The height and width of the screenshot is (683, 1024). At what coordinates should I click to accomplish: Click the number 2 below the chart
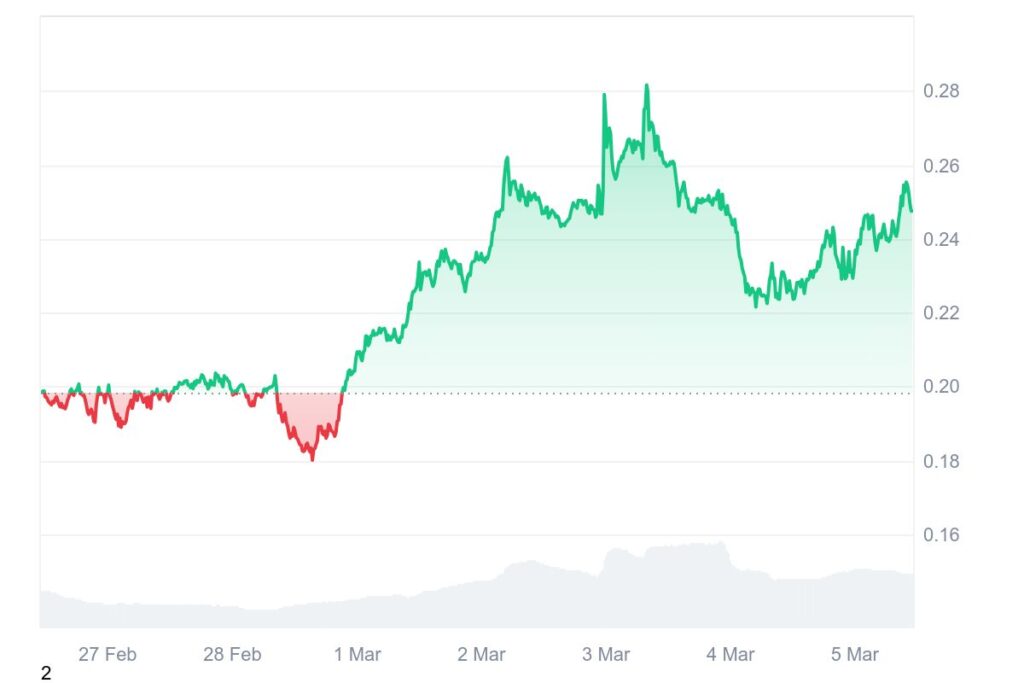click(x=46, y=674)
